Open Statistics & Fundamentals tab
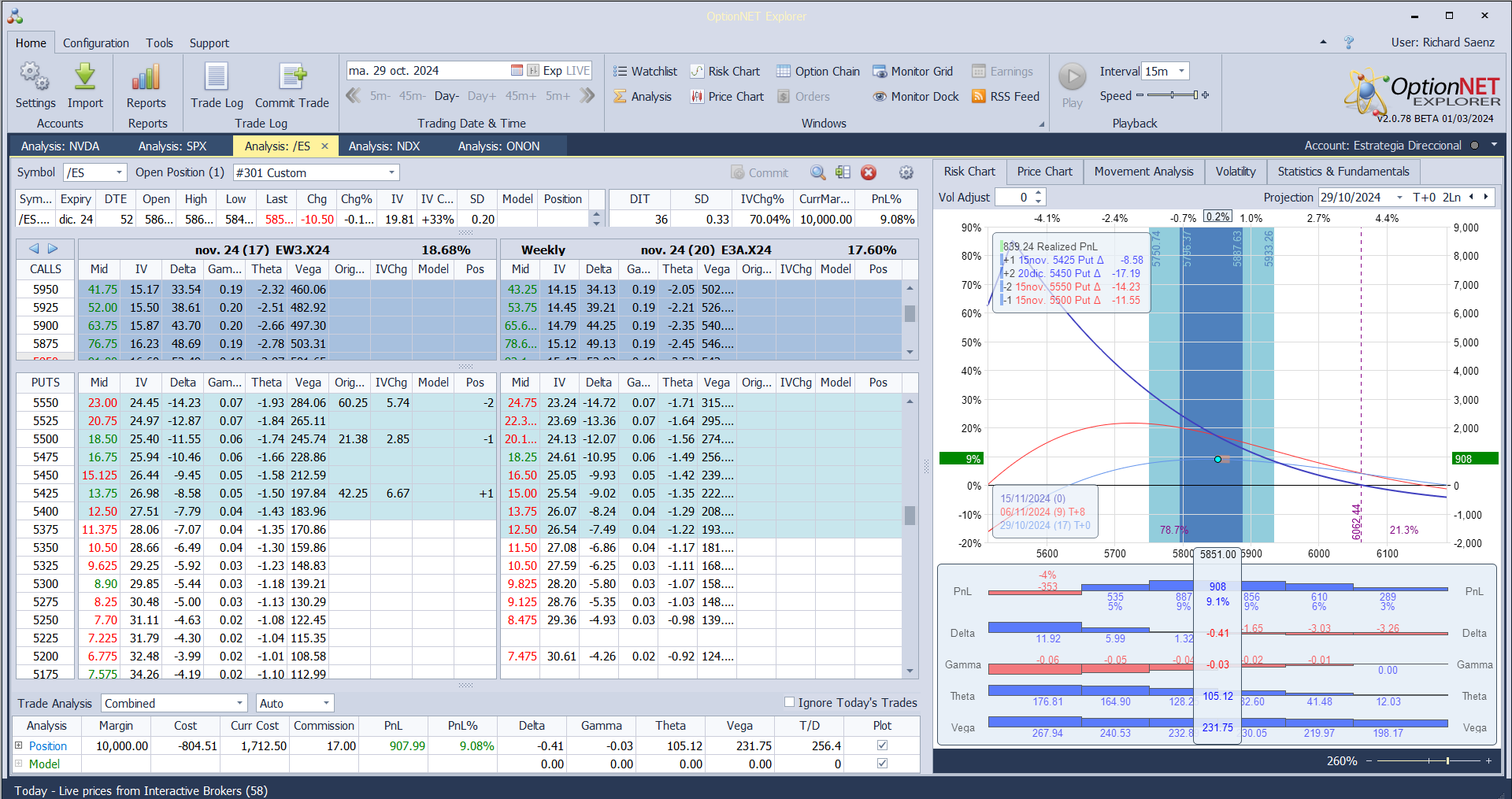 pos(1343,172)
